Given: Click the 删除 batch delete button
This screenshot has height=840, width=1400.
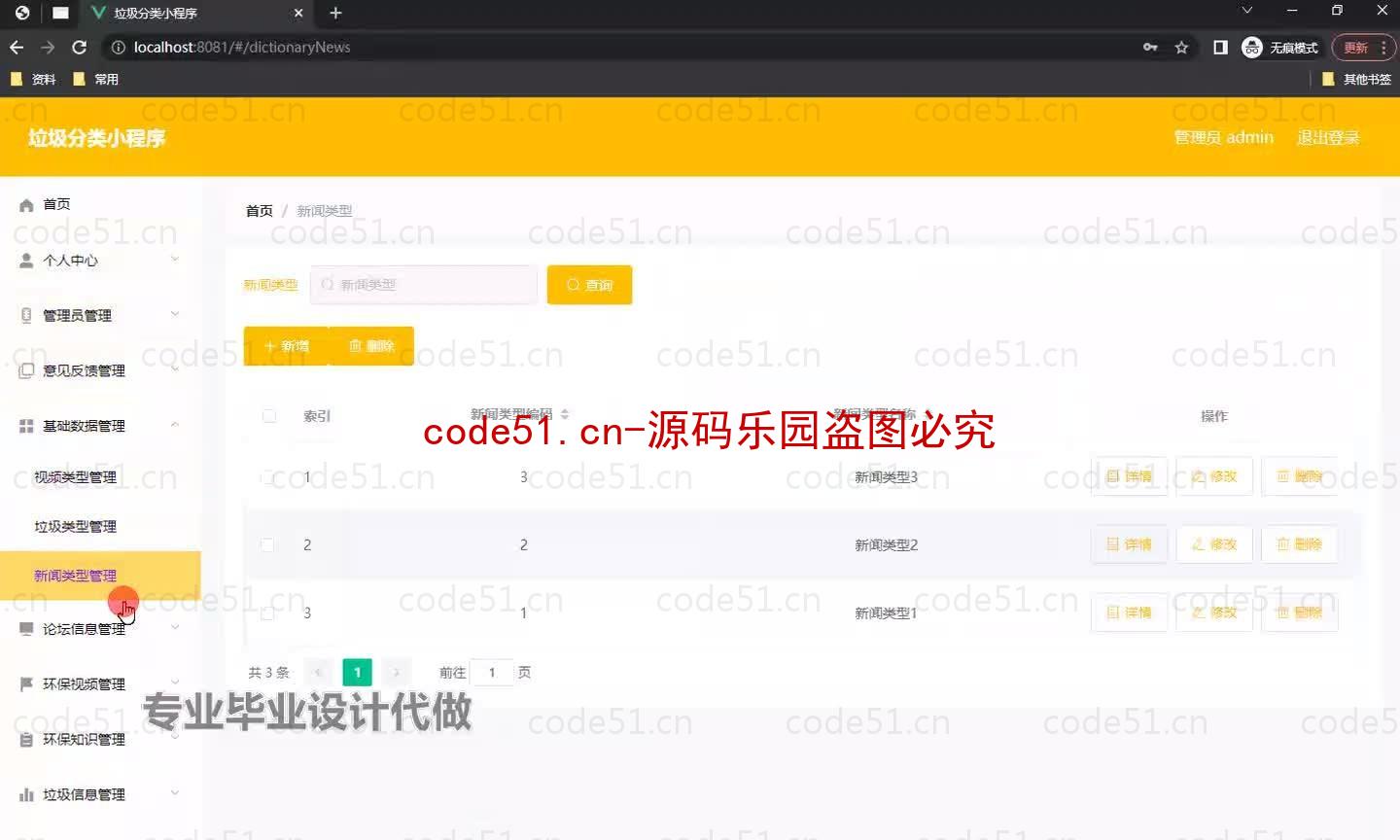Looking at the screenshot, I should click(371, 346).
